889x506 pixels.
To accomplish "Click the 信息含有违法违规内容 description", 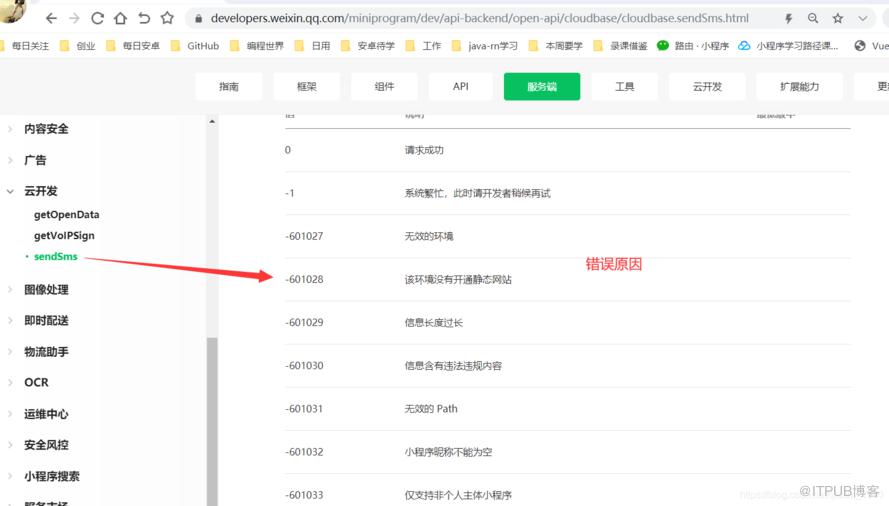I will pyautogui.click(x=453, y=366).
